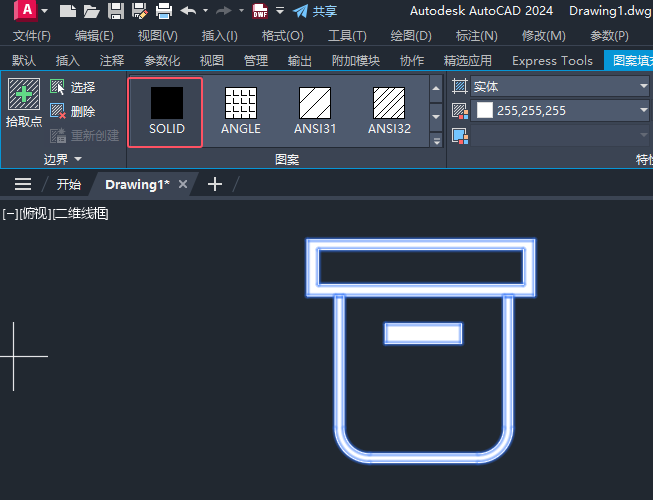Click the Save icon in quick access toolbar
Viewport: 653px width, 500px height.
click(x=116, y=11)
